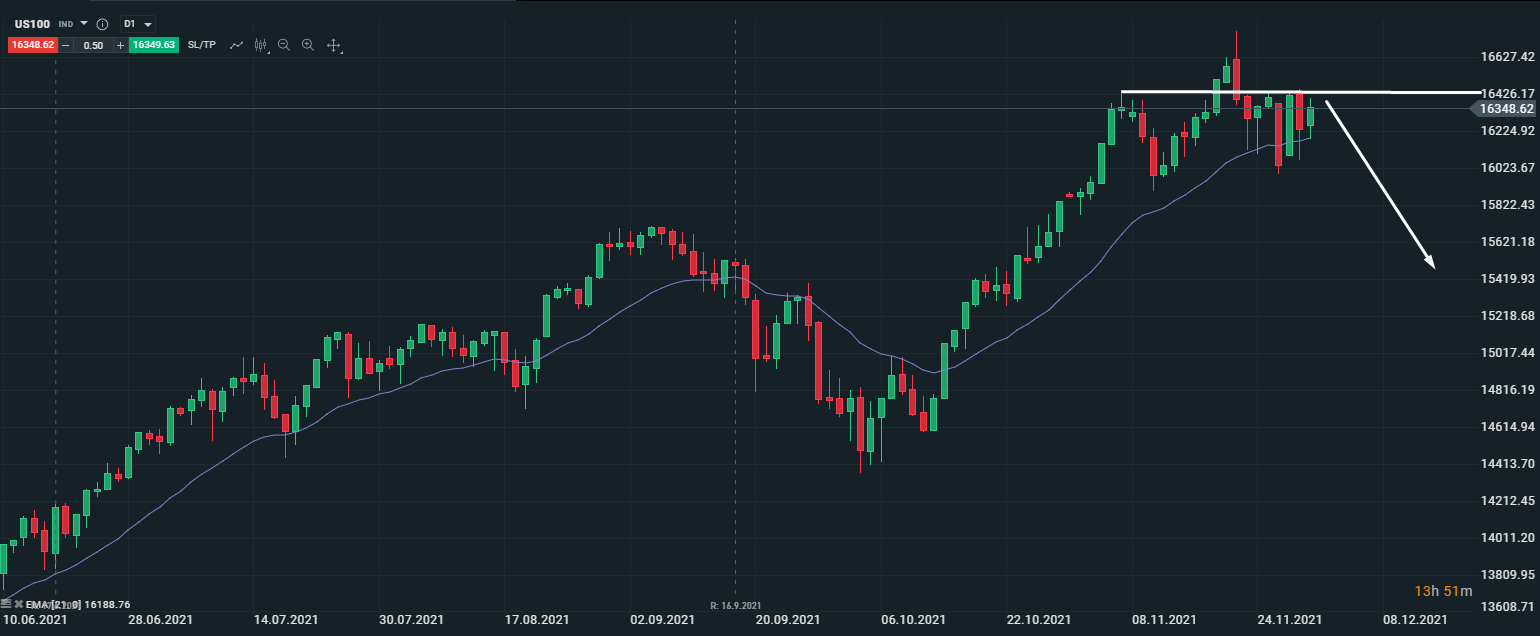The height and width of the screenshot is (636, 1540).
Task: Decrease trade volume with minus button
Action: pos(66,45)
